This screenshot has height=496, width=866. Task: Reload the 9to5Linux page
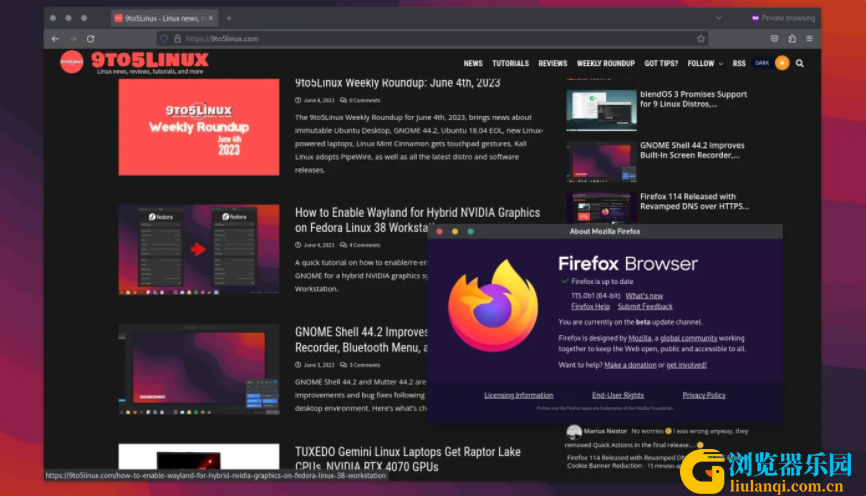91,39
